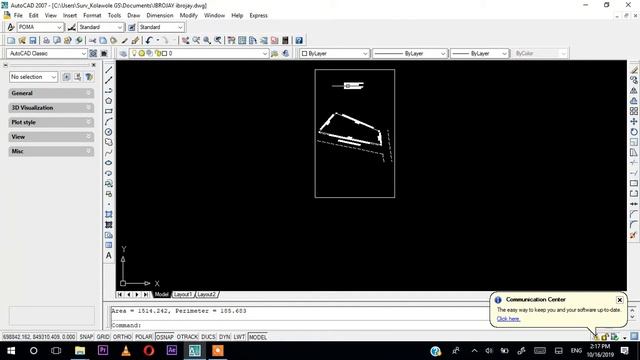Switch to the Layout1 tab

click(x=182, y=294)
